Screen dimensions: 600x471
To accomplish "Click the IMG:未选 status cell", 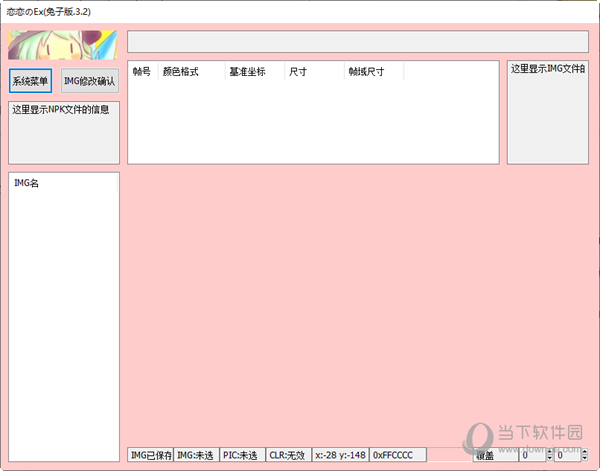I will point(197,455).
